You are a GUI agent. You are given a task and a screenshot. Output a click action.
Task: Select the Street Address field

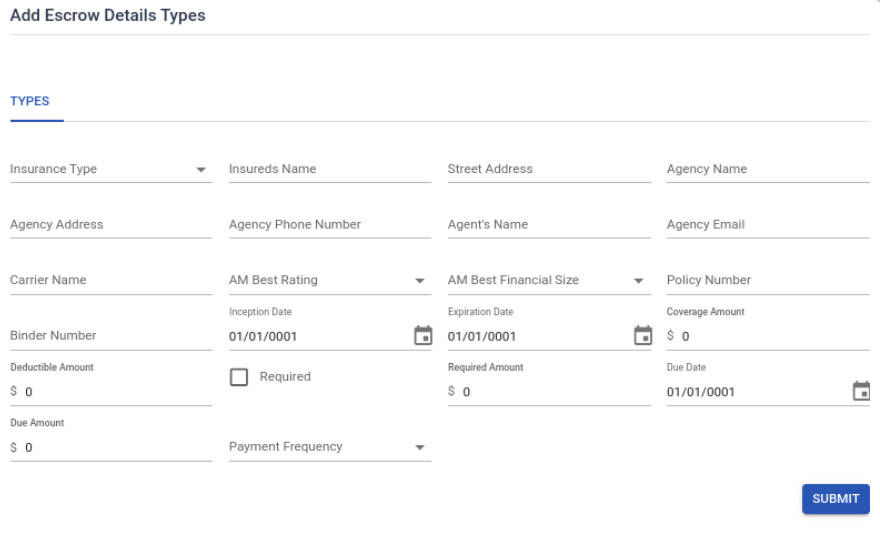coord(549,169)
